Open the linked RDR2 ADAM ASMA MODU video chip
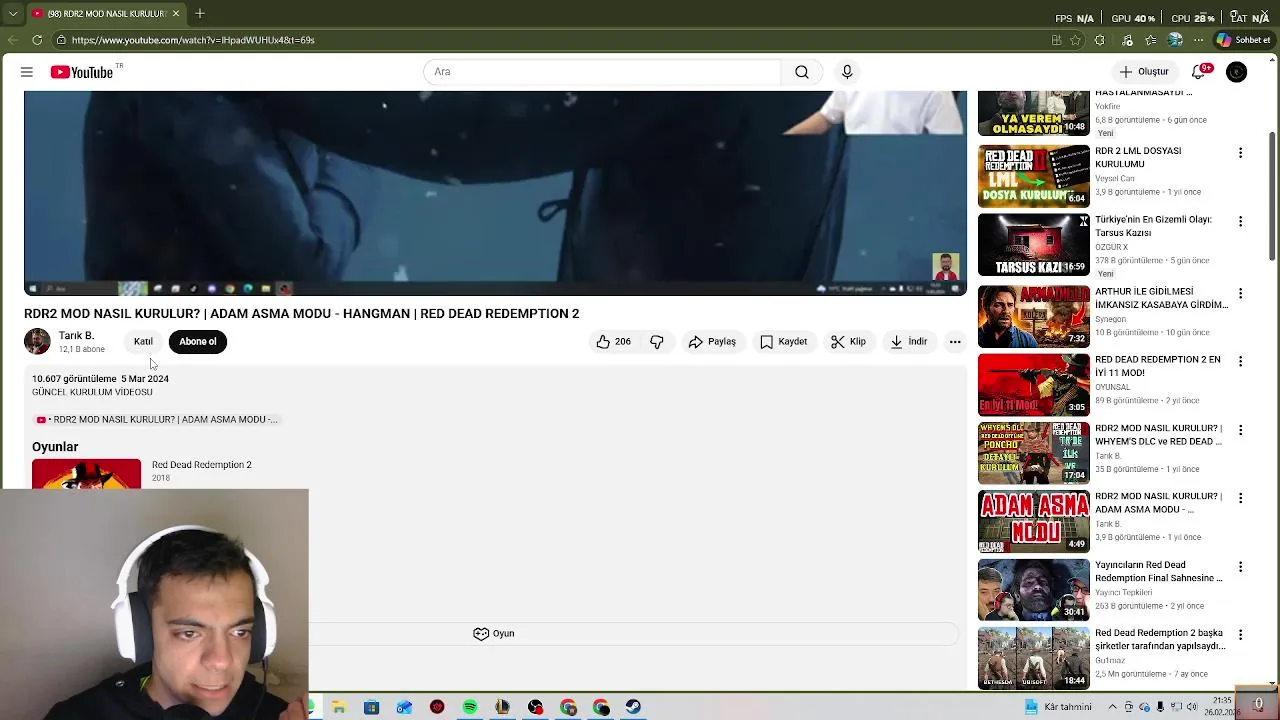Screen dimensions: 1280x720 (x=157, y=420)
